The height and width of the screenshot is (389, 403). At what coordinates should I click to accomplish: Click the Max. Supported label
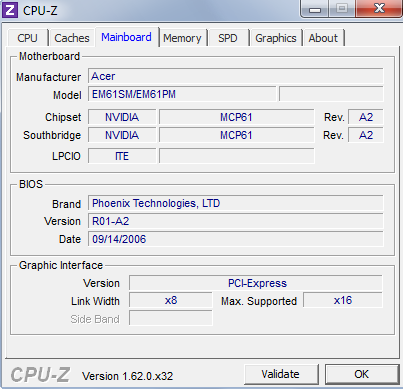point(259,301)
